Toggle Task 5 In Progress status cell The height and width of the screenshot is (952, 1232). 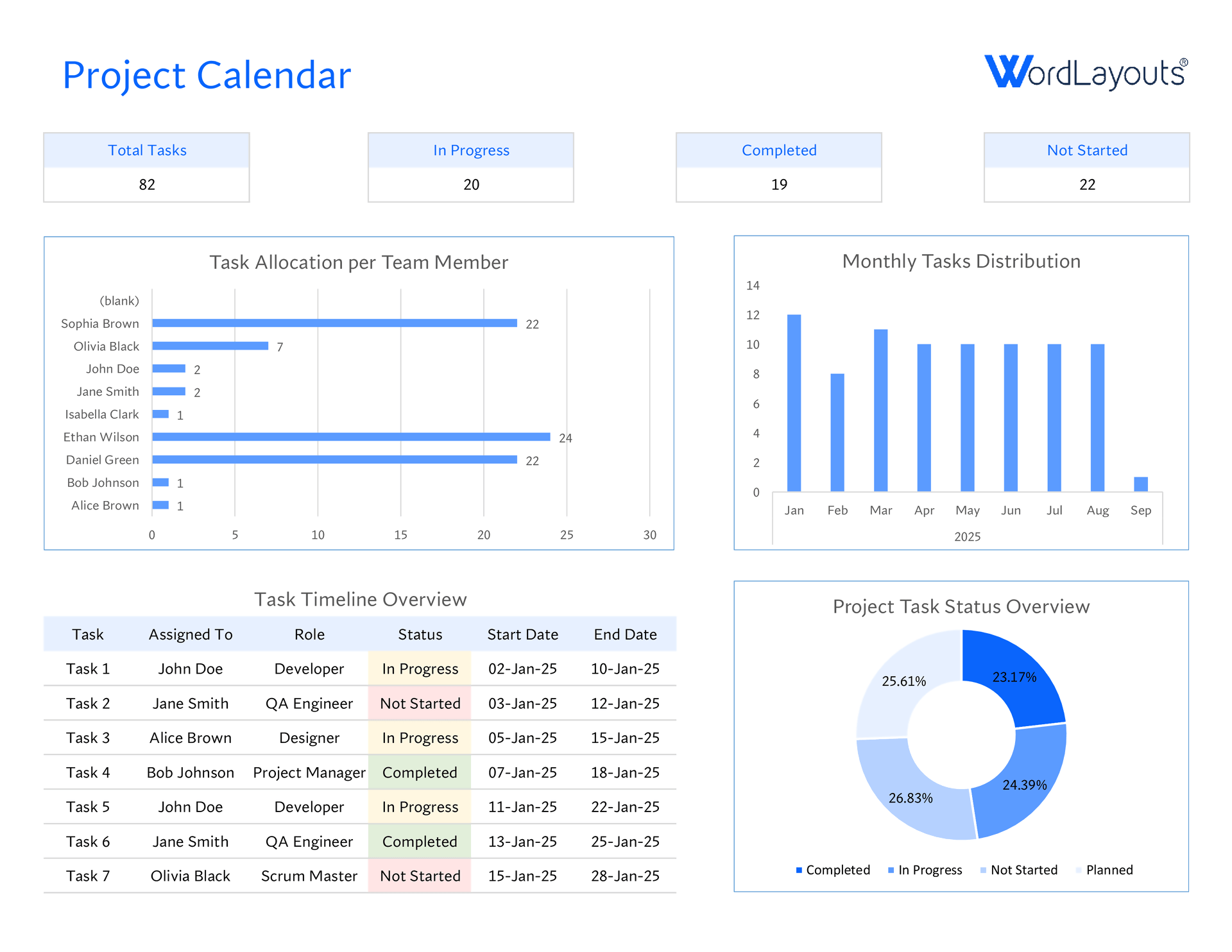[420, 807]
